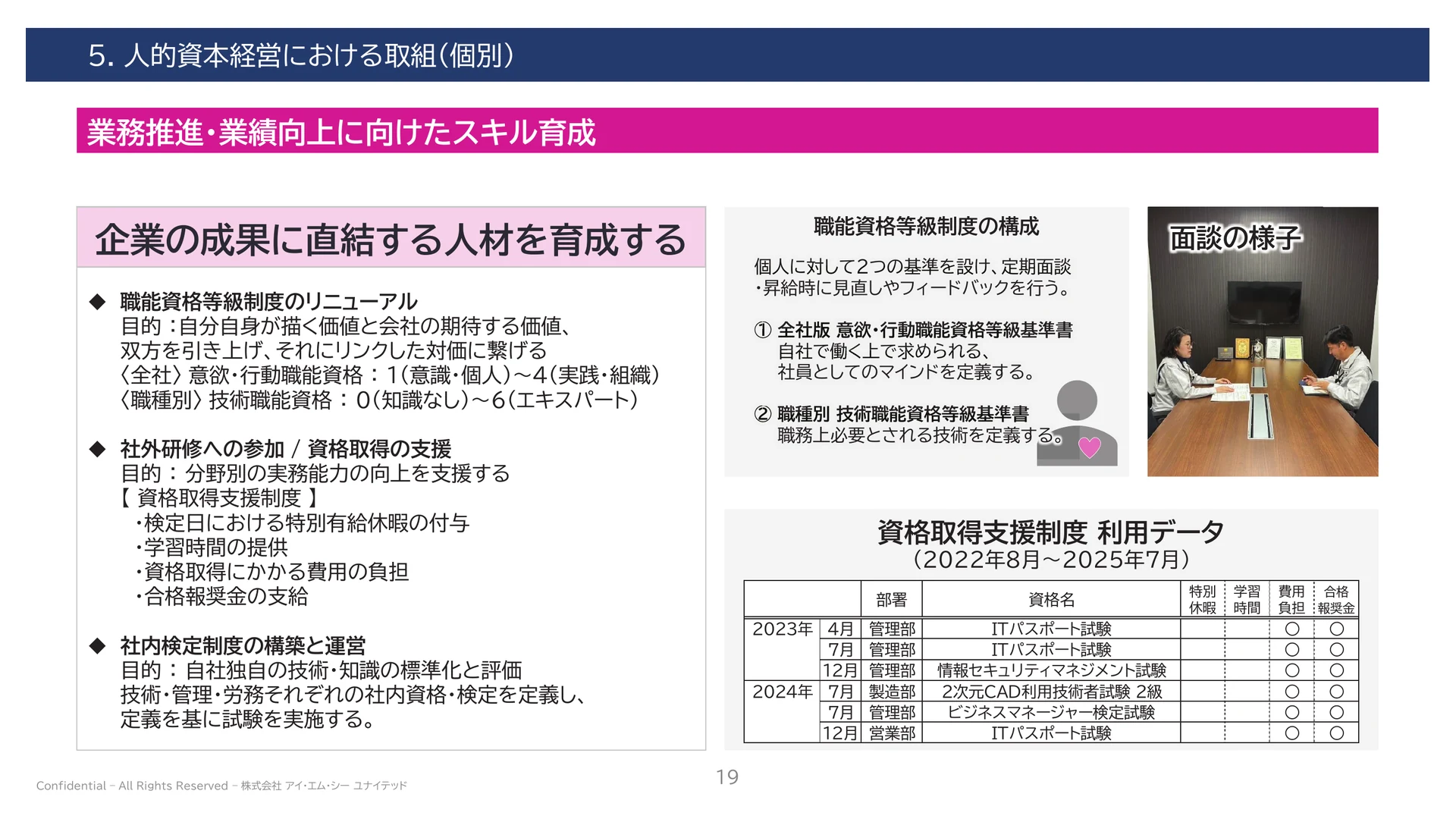Click the bullet ・合格報奨金の支給

click(x=221, y=596)
